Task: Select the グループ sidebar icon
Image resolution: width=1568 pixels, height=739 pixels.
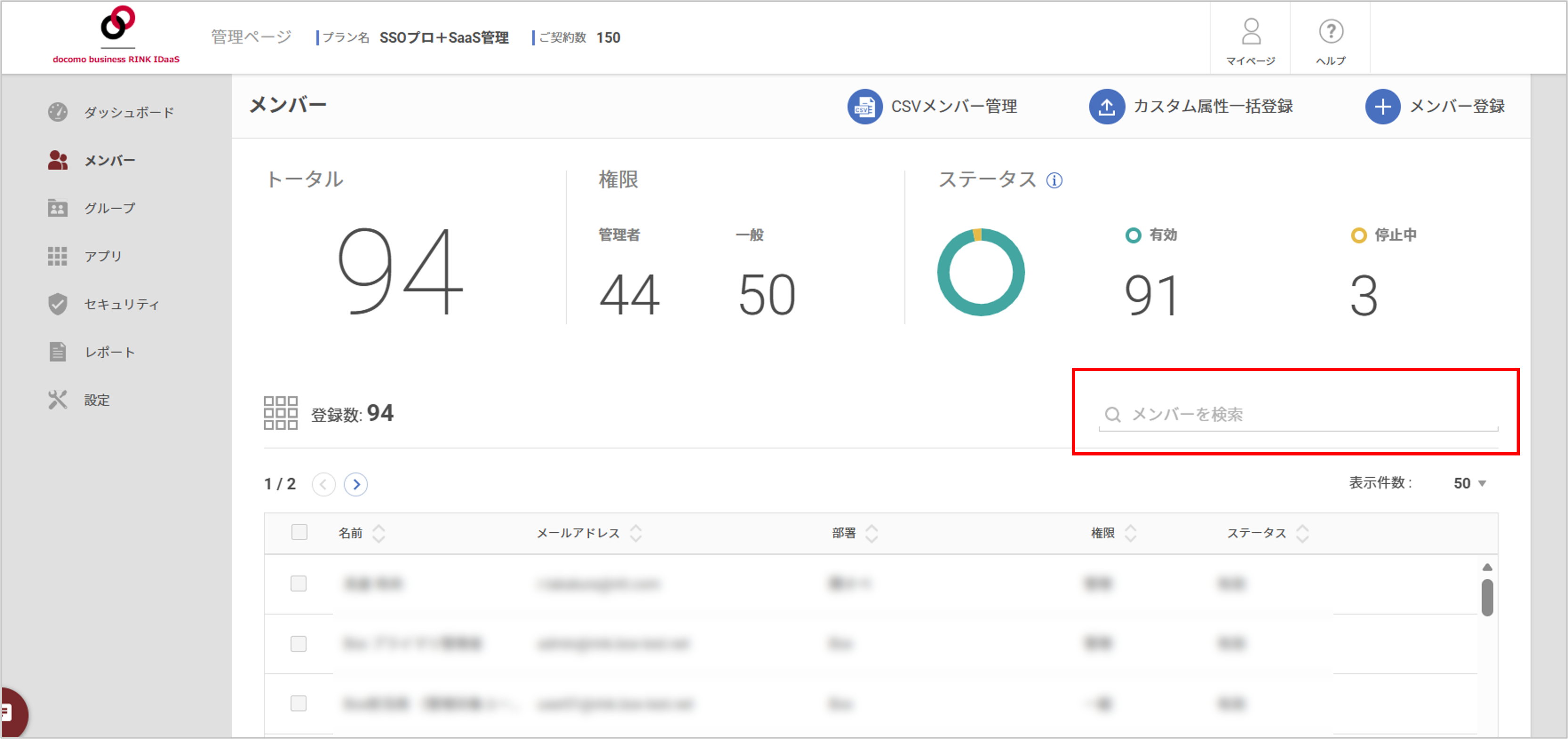Action: pos(58,208)
